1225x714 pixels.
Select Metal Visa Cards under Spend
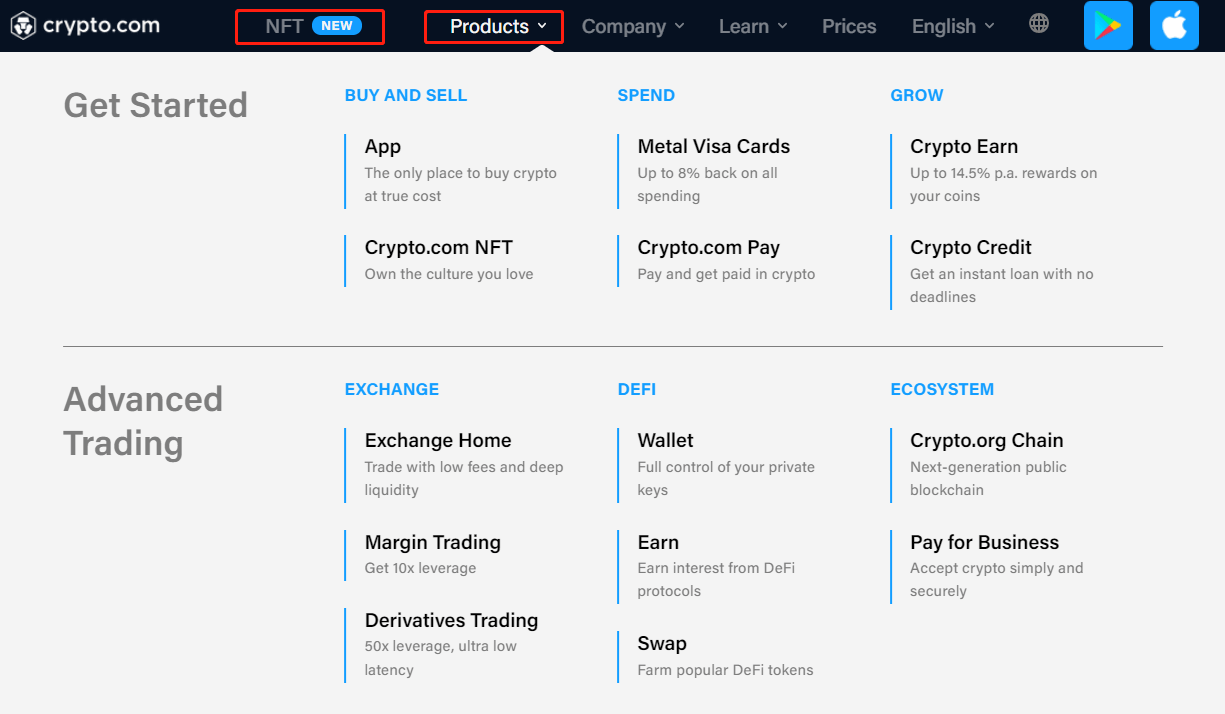coord(714,146)
